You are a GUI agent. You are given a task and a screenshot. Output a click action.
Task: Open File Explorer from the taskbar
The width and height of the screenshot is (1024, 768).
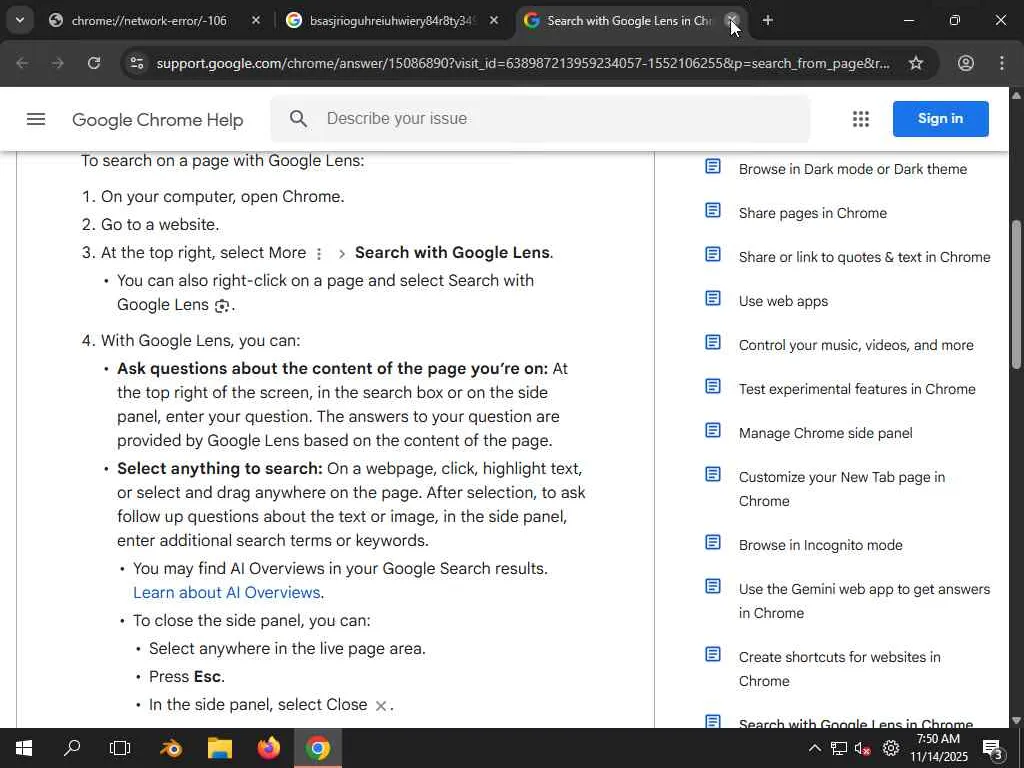[220, 748]
